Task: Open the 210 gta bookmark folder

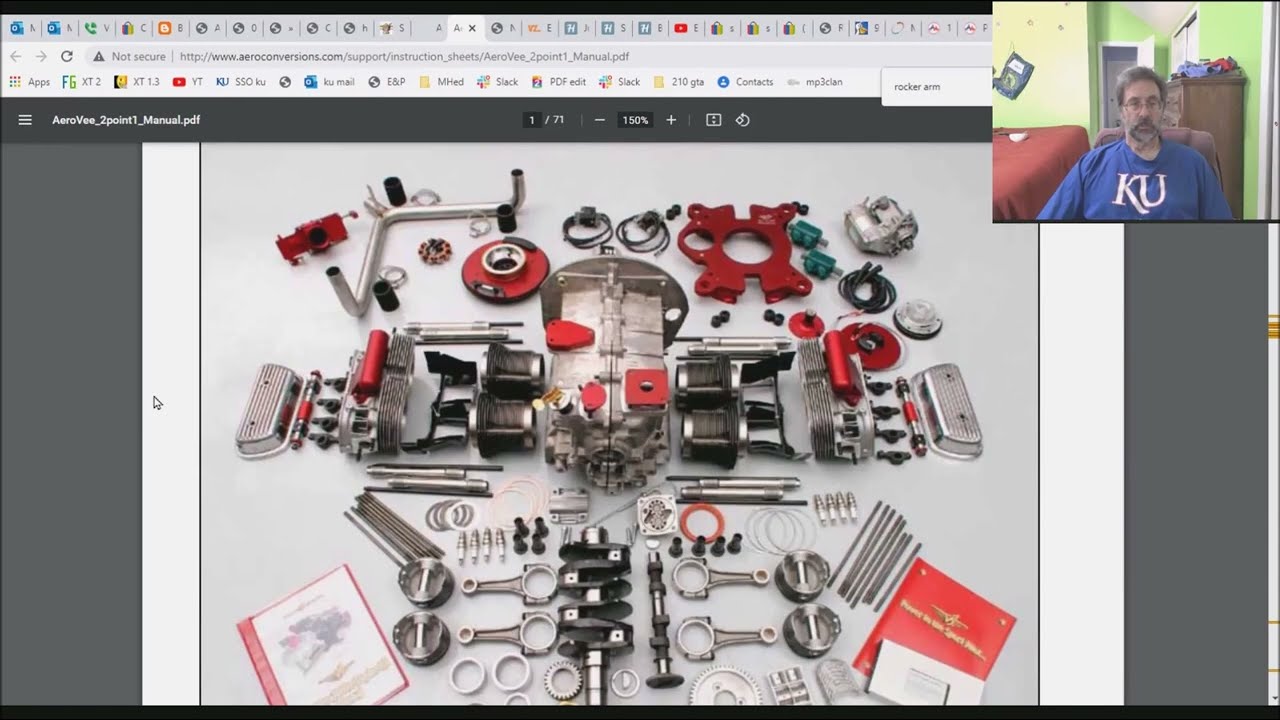Action: 678,82
